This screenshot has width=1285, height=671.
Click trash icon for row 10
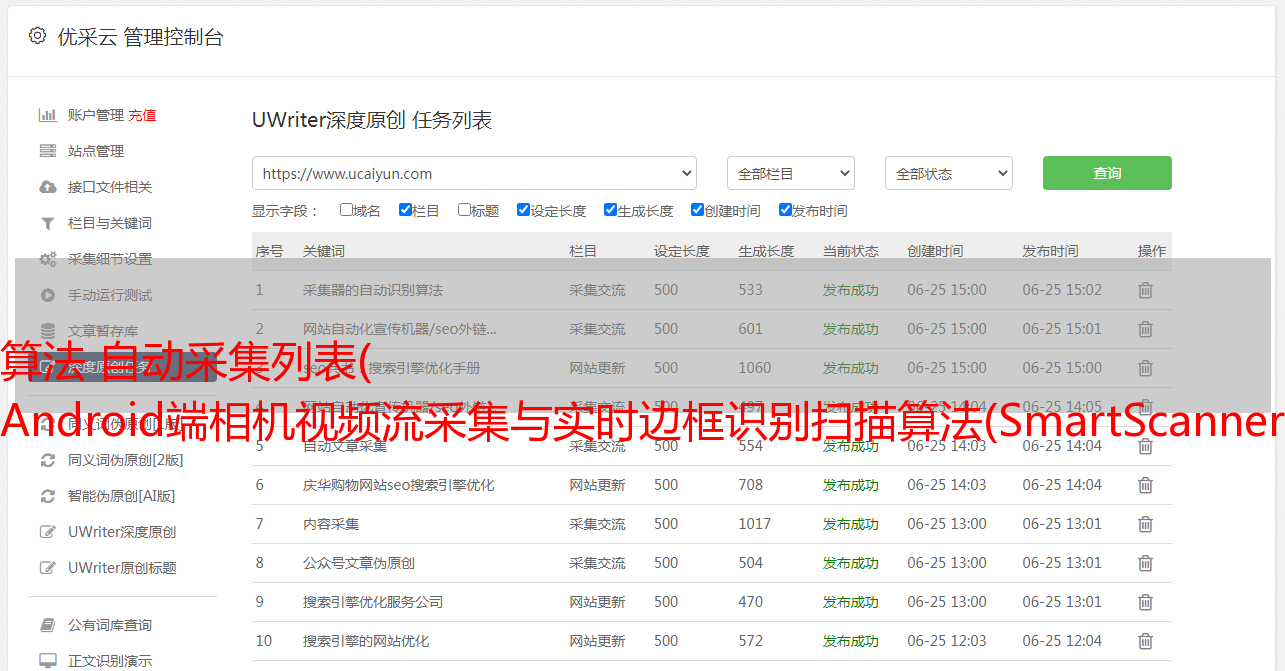coord(1145,641)
